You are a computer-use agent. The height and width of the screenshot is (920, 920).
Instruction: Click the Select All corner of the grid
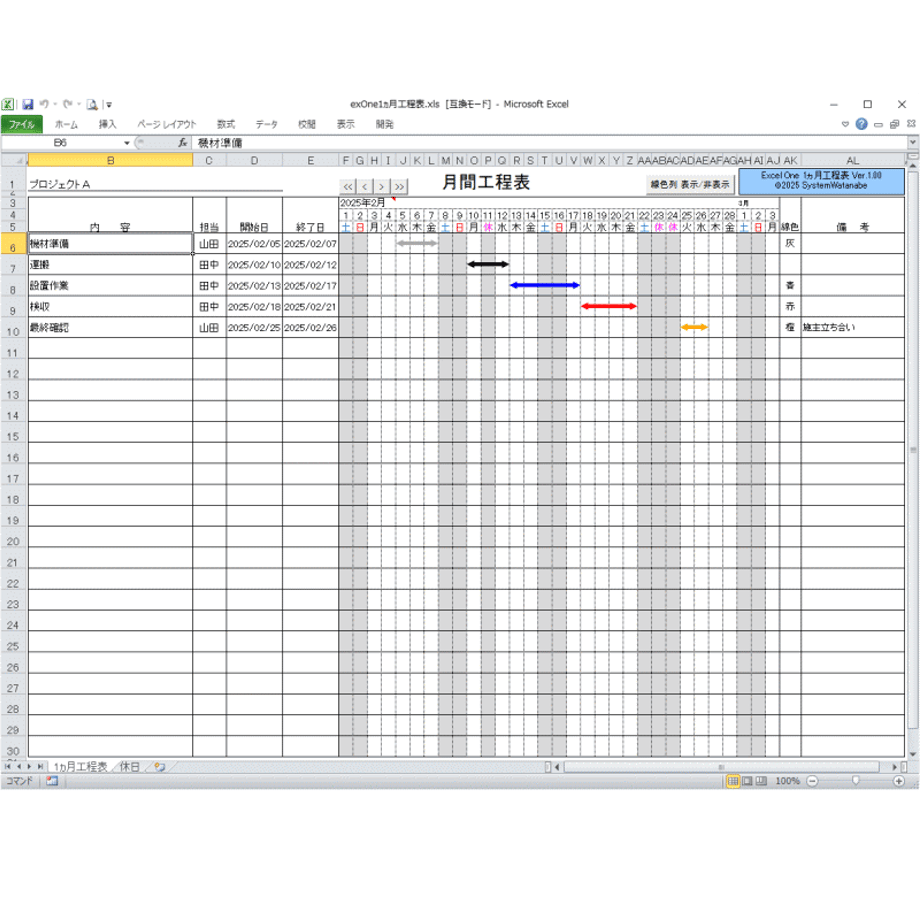[x=14, y=160]
